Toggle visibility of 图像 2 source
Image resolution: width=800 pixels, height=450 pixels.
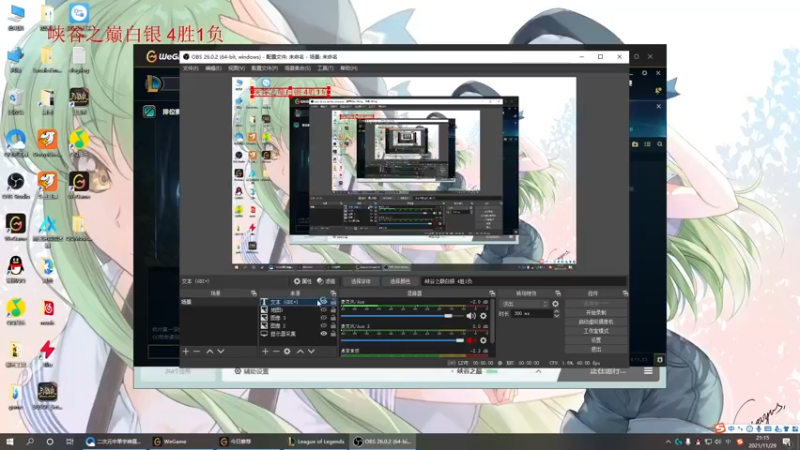point(323,326)
